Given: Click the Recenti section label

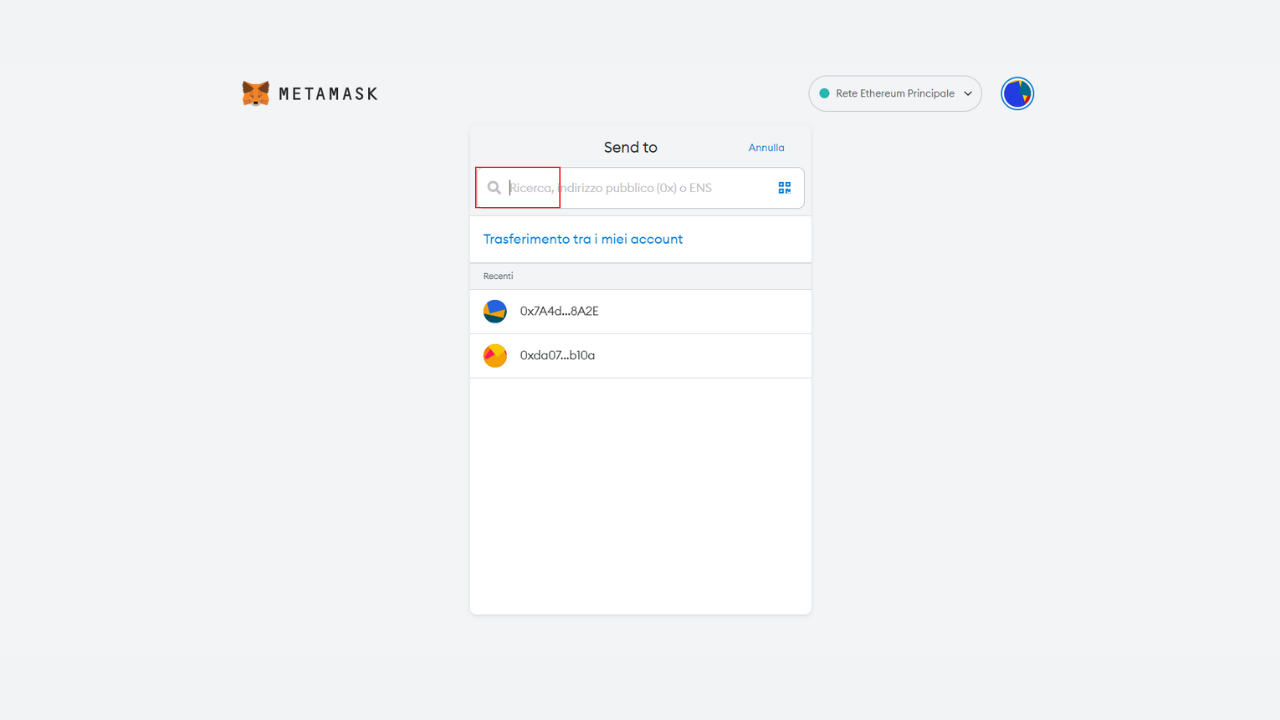Looking at the screenshot, I should 498,276.
